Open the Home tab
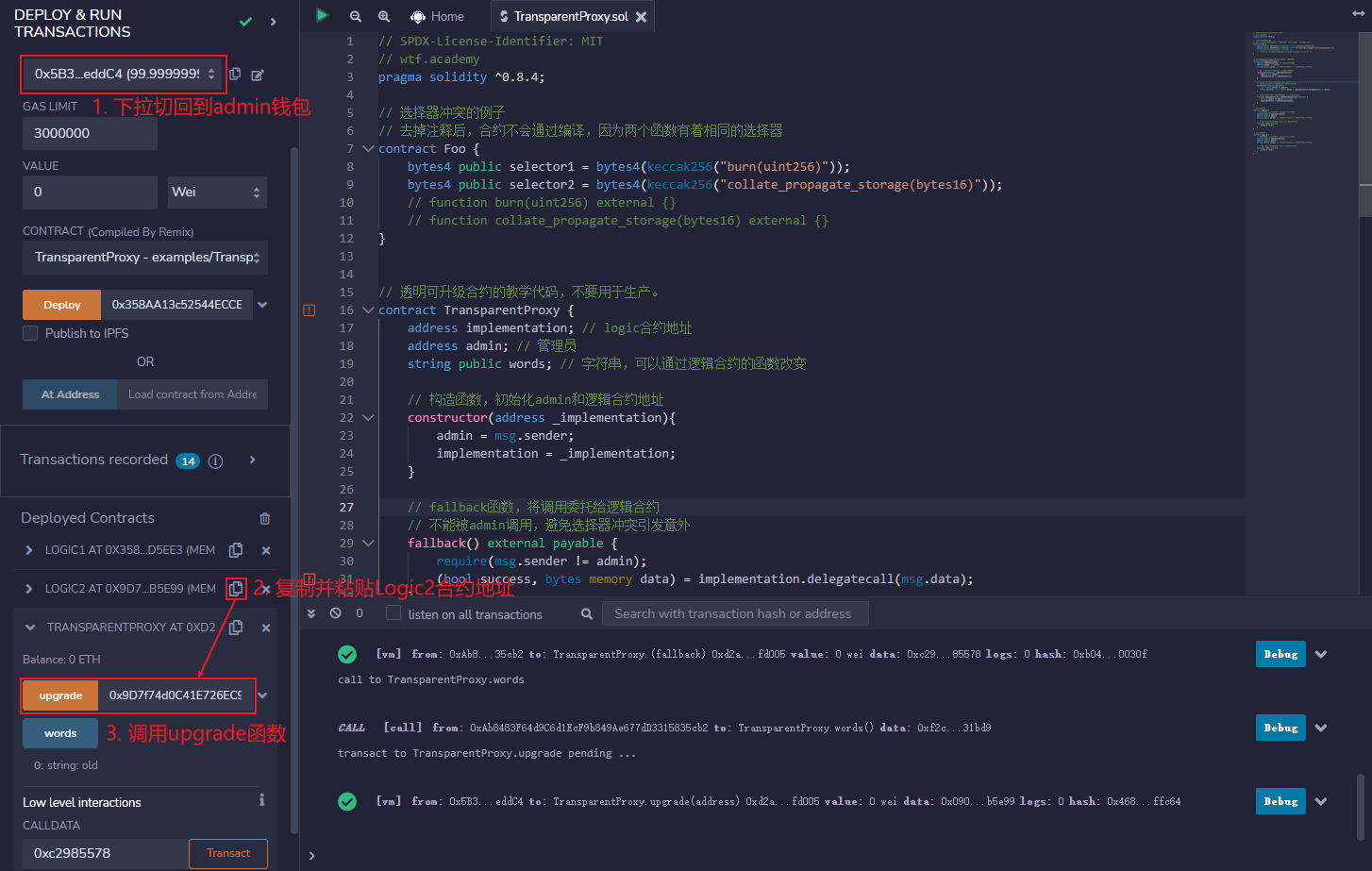 point(437,16)
